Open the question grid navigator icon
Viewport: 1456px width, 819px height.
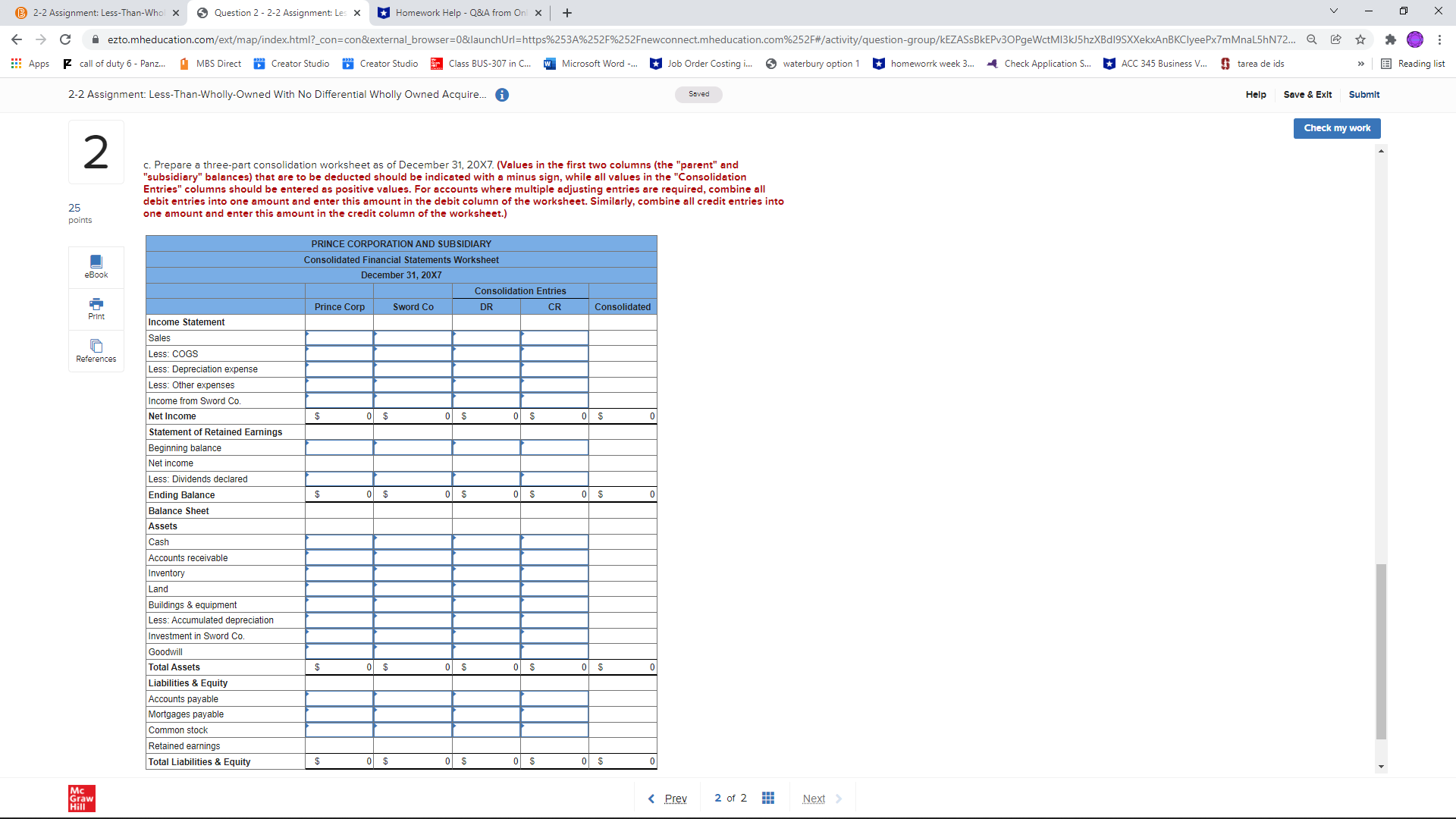[x=767, y=798]
